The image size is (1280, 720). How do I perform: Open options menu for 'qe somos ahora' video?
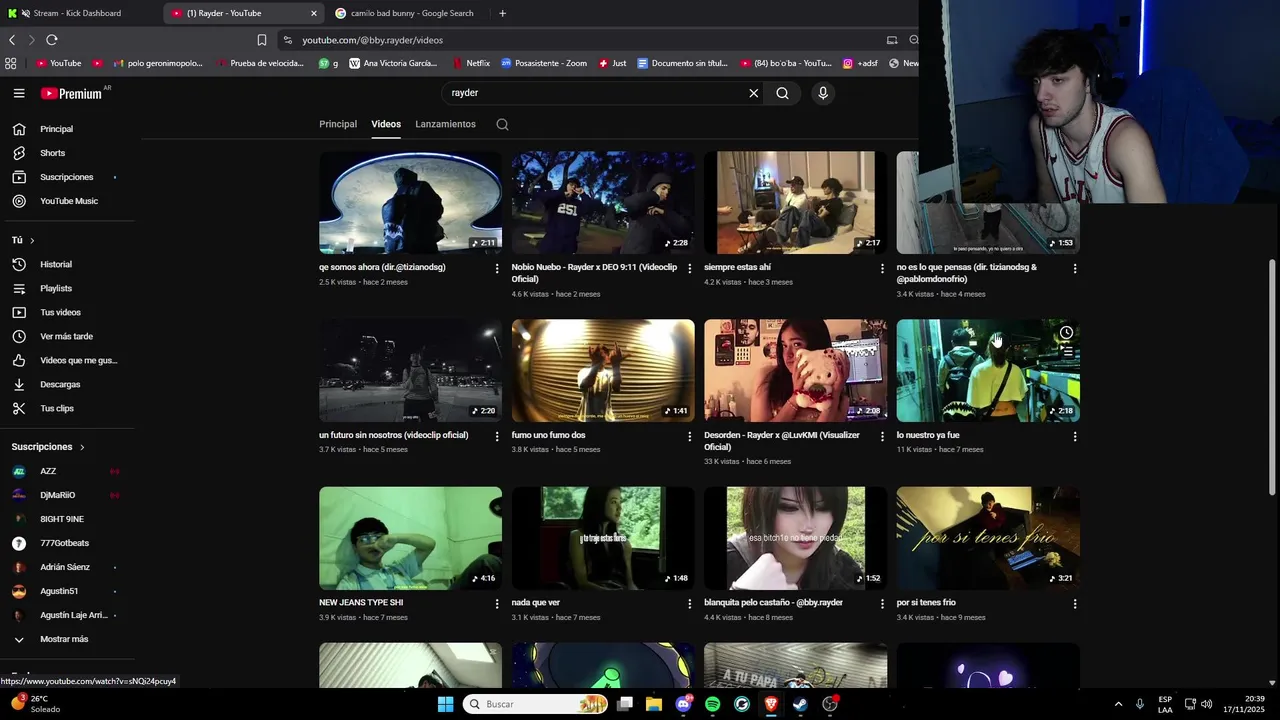click(497, 268)
